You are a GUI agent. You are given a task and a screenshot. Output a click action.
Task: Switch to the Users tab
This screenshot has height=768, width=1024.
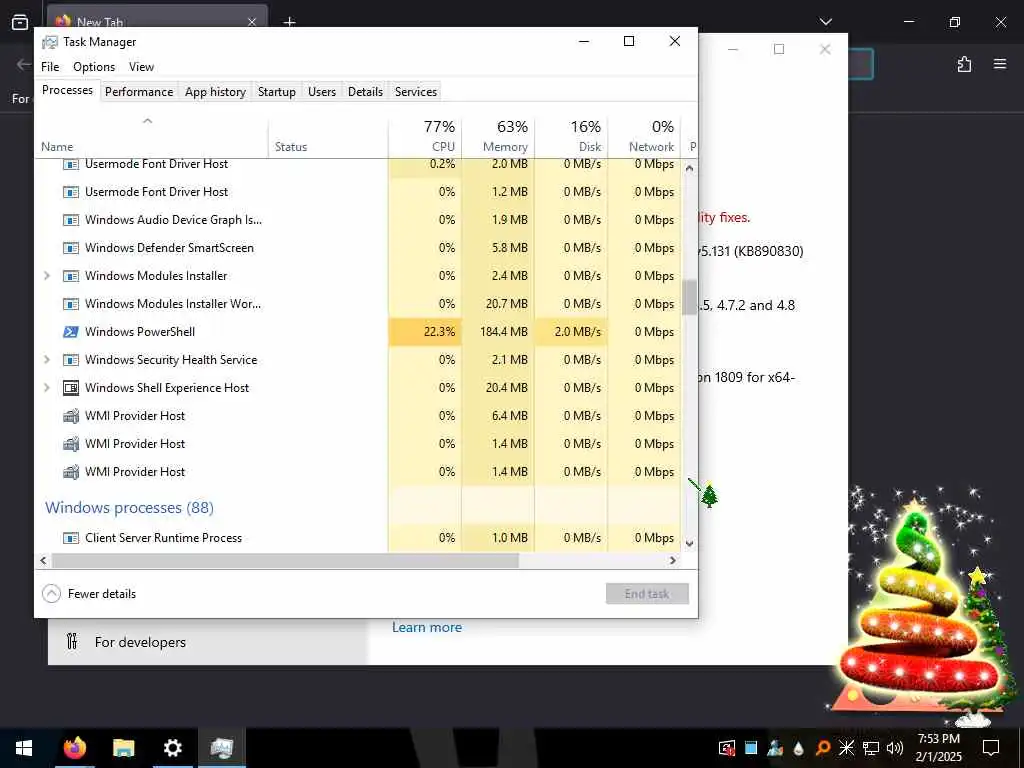pos(322,92)
